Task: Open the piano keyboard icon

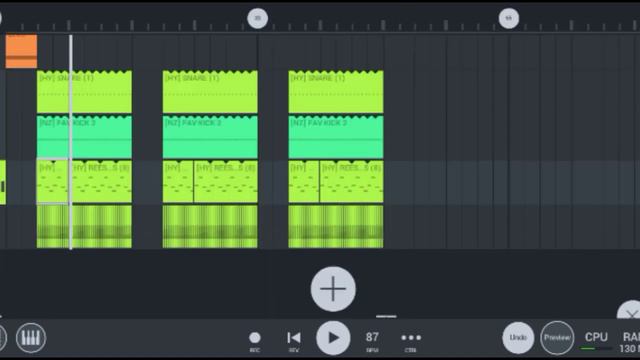Action: point(31,338)
